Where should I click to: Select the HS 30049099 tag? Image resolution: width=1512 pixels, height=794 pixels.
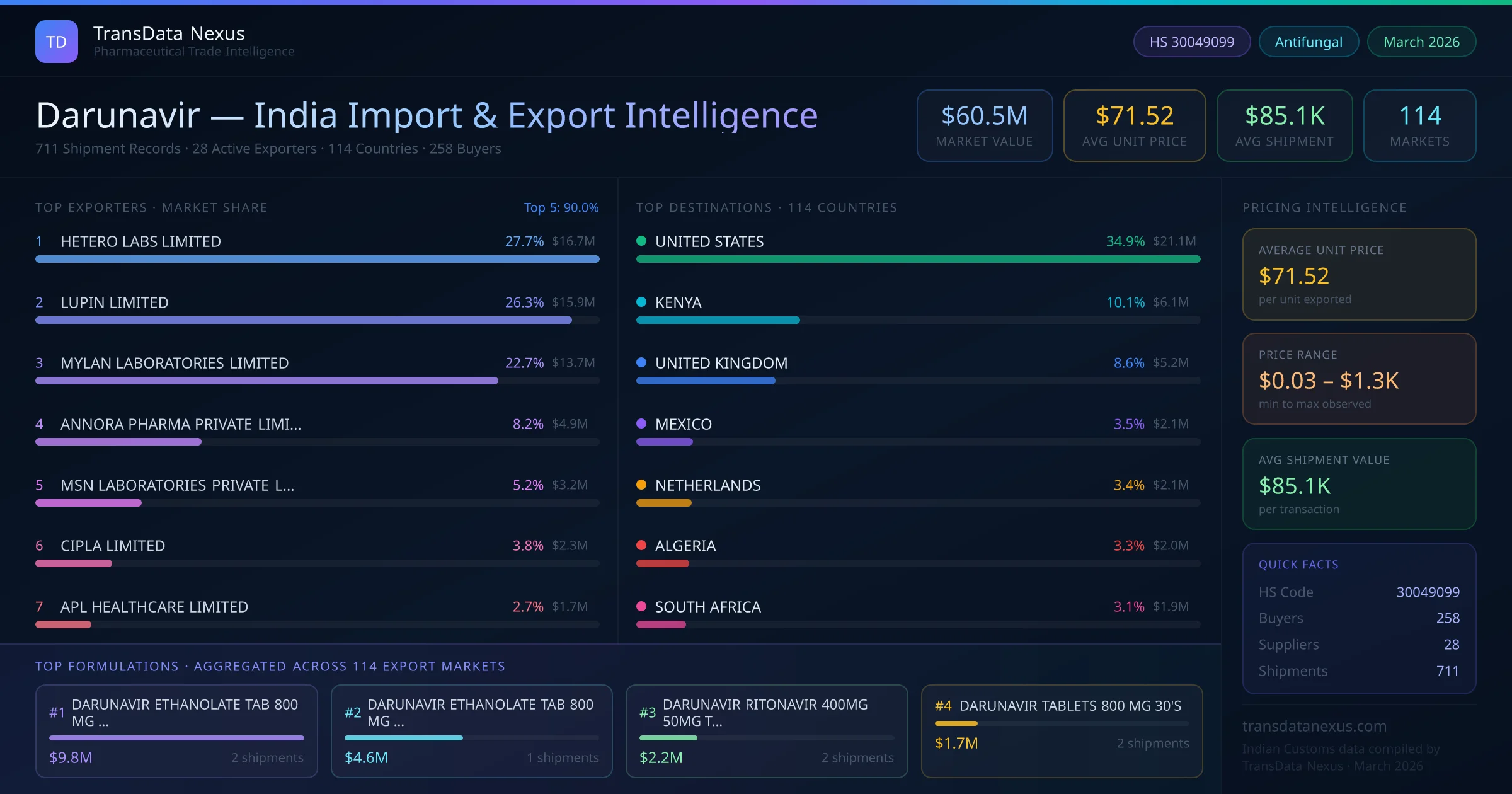[x=1191, y=42]
